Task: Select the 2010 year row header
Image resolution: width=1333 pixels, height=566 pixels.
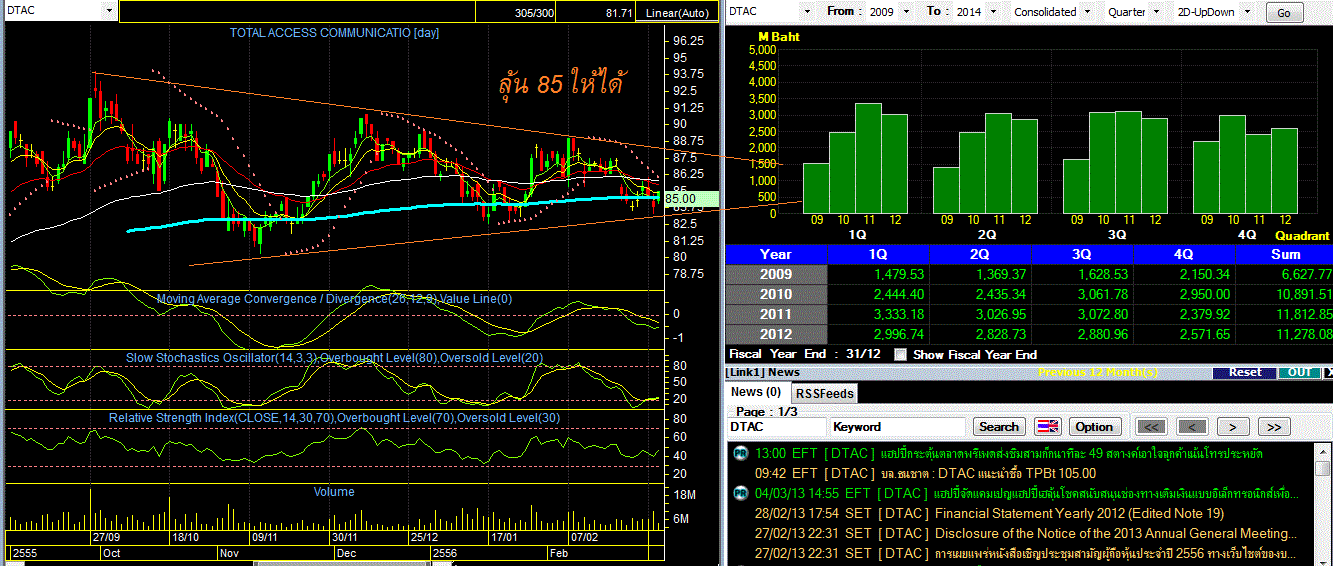Action: coord(776,294)
